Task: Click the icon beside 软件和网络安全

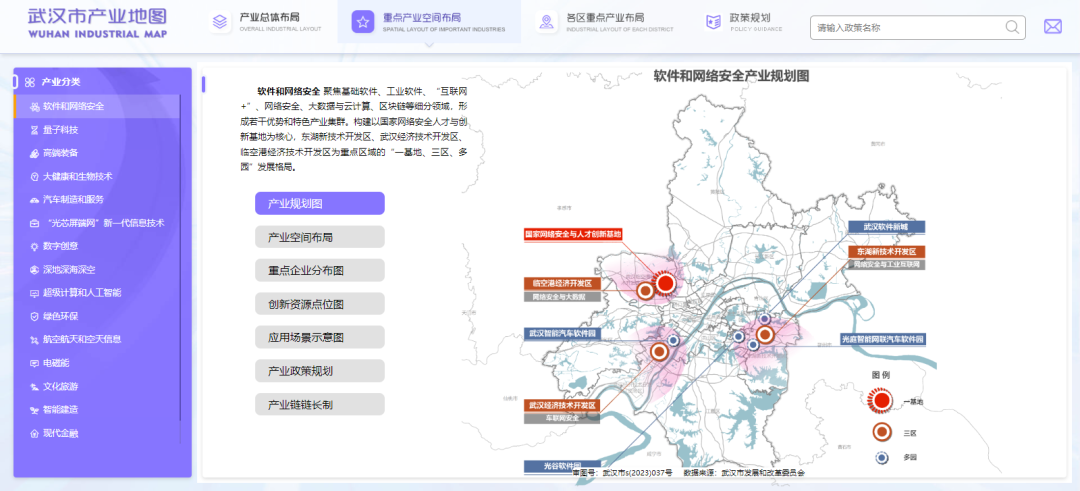Action: click(x=34, y=107)
